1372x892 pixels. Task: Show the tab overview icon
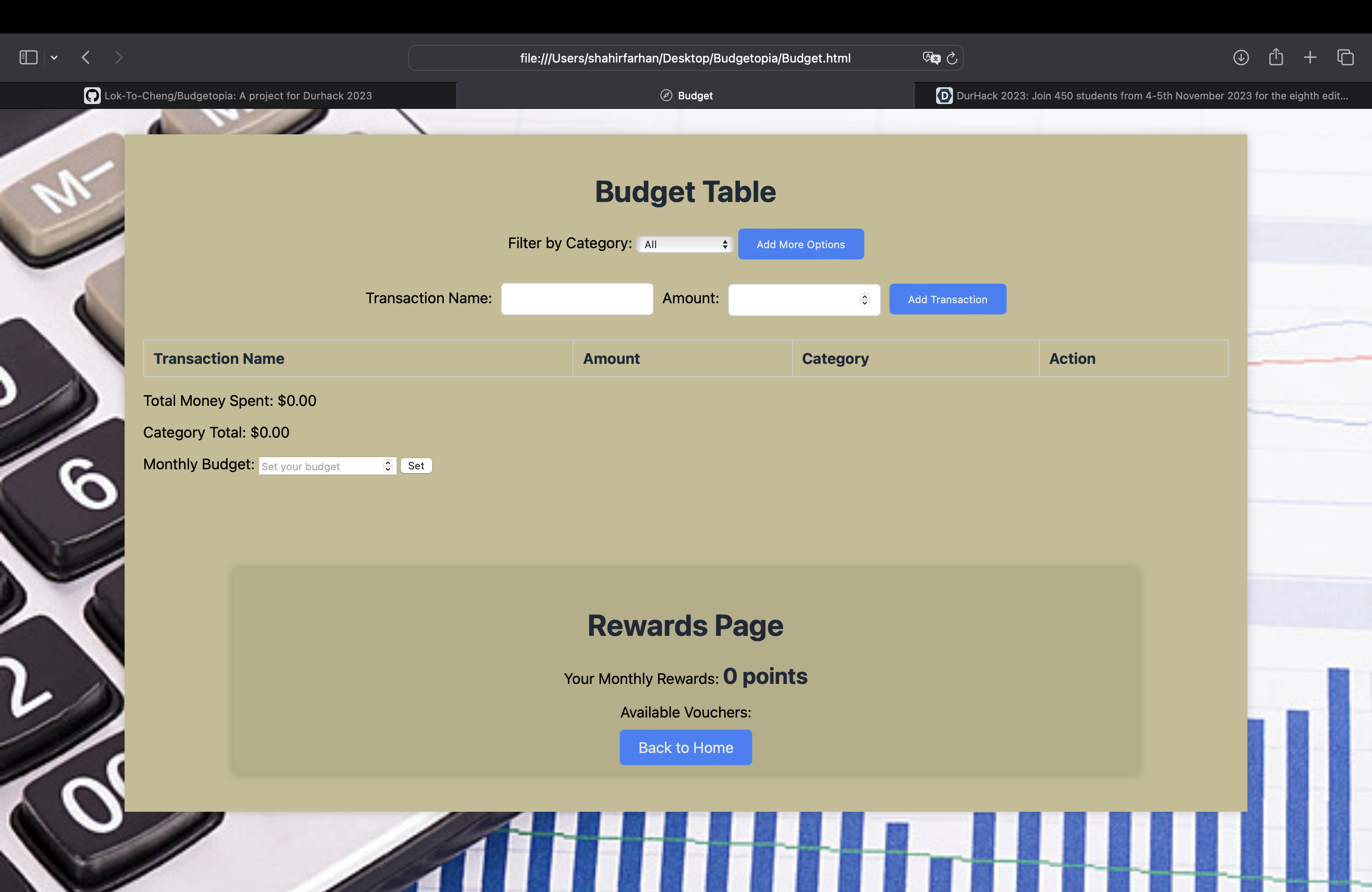pyautogui.click(x=1345, y=58)
